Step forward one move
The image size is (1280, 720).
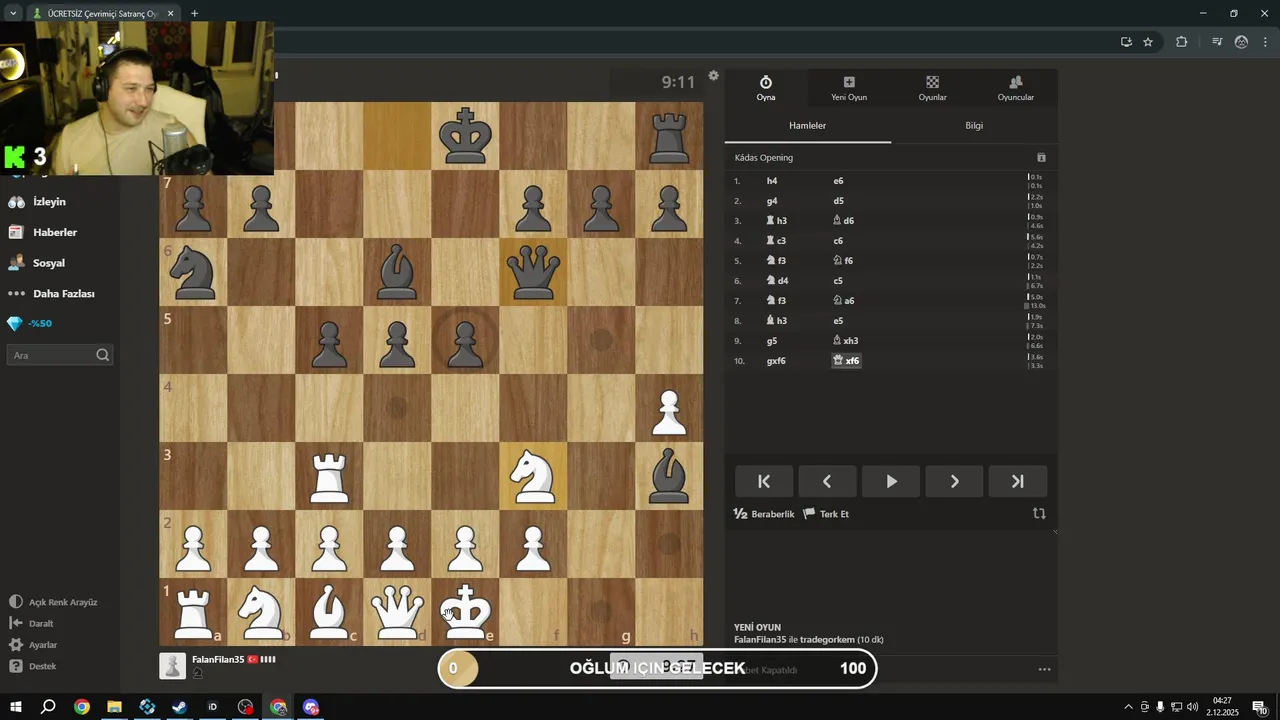pos(954,481)
